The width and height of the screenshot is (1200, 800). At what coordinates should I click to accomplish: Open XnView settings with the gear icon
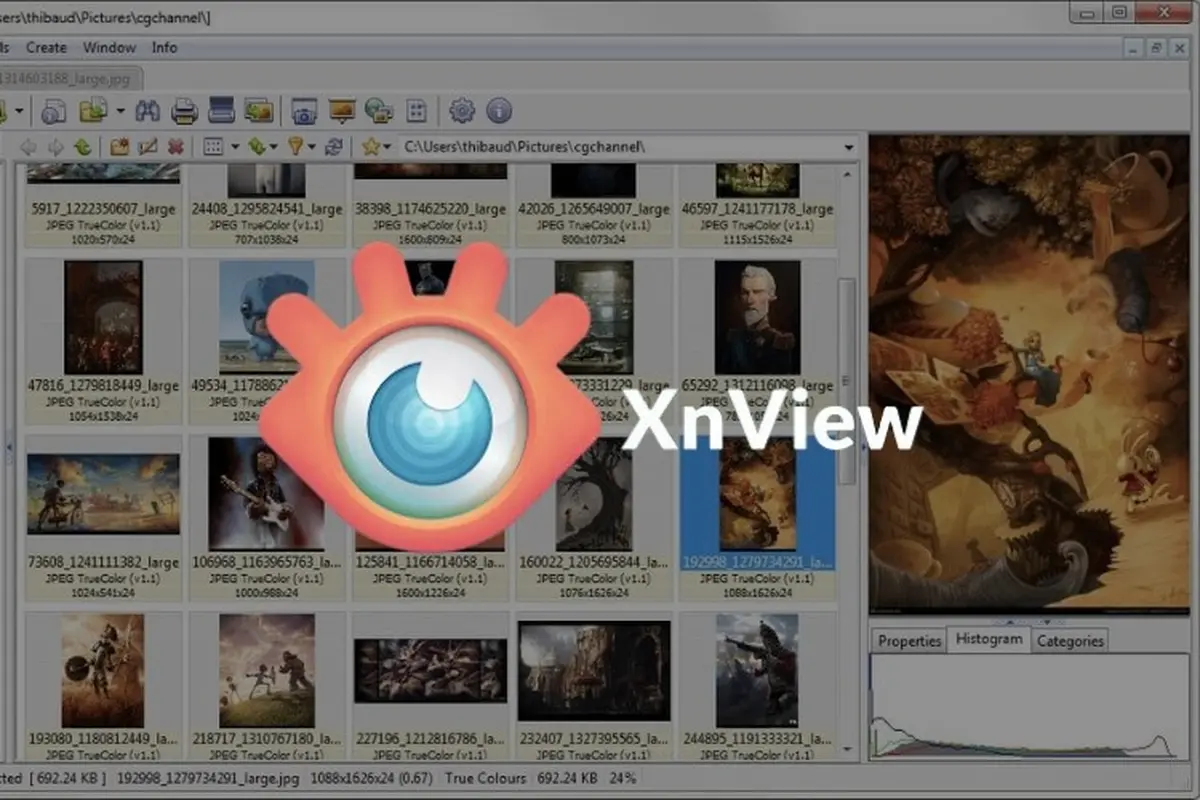coord(462,111)
